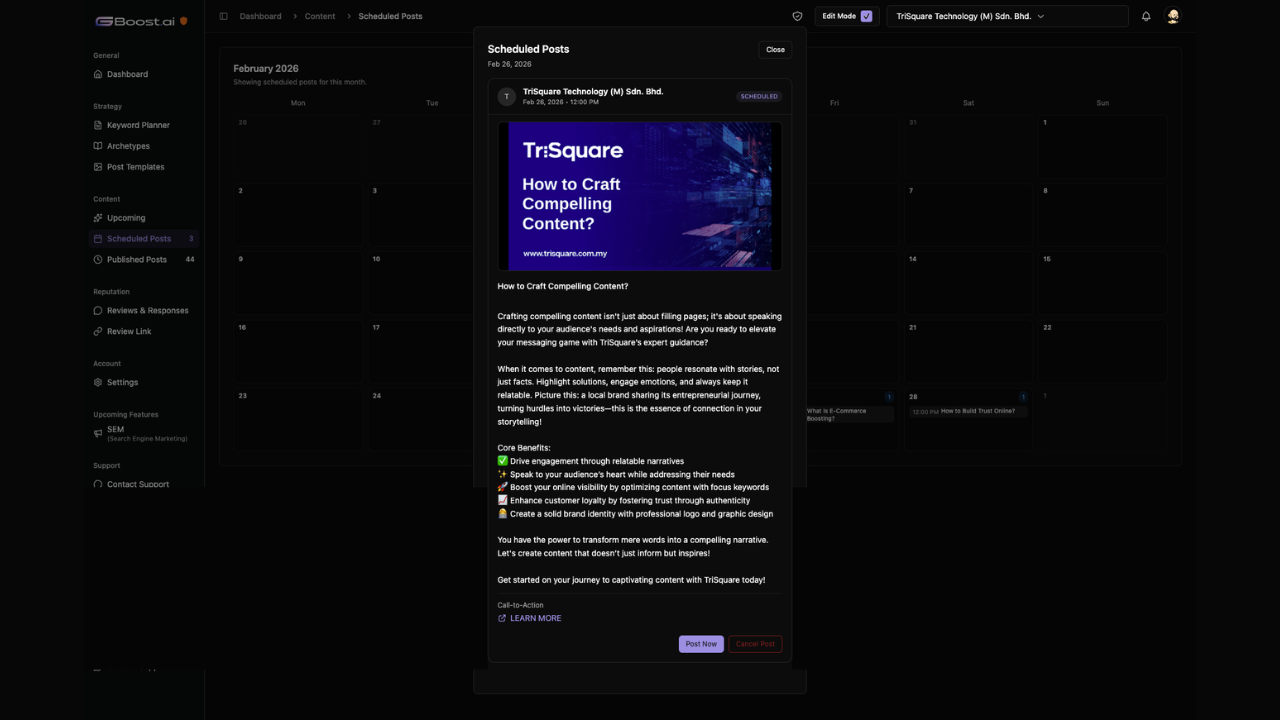Click the Content breadcrumb item
Screen dimensions: 1280x720
tap(320, 16)
